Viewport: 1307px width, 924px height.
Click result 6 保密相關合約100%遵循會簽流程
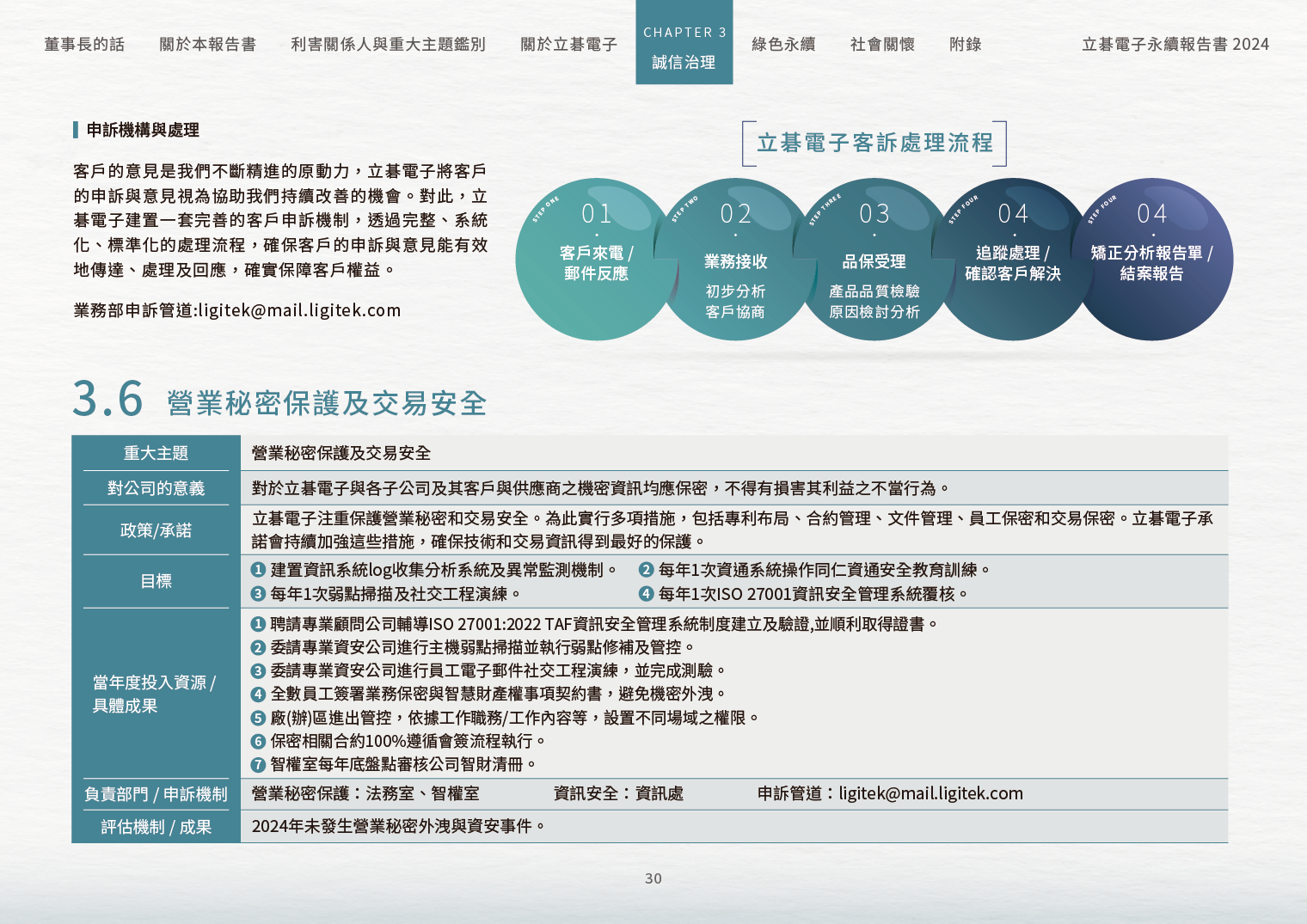pos(398,741)
